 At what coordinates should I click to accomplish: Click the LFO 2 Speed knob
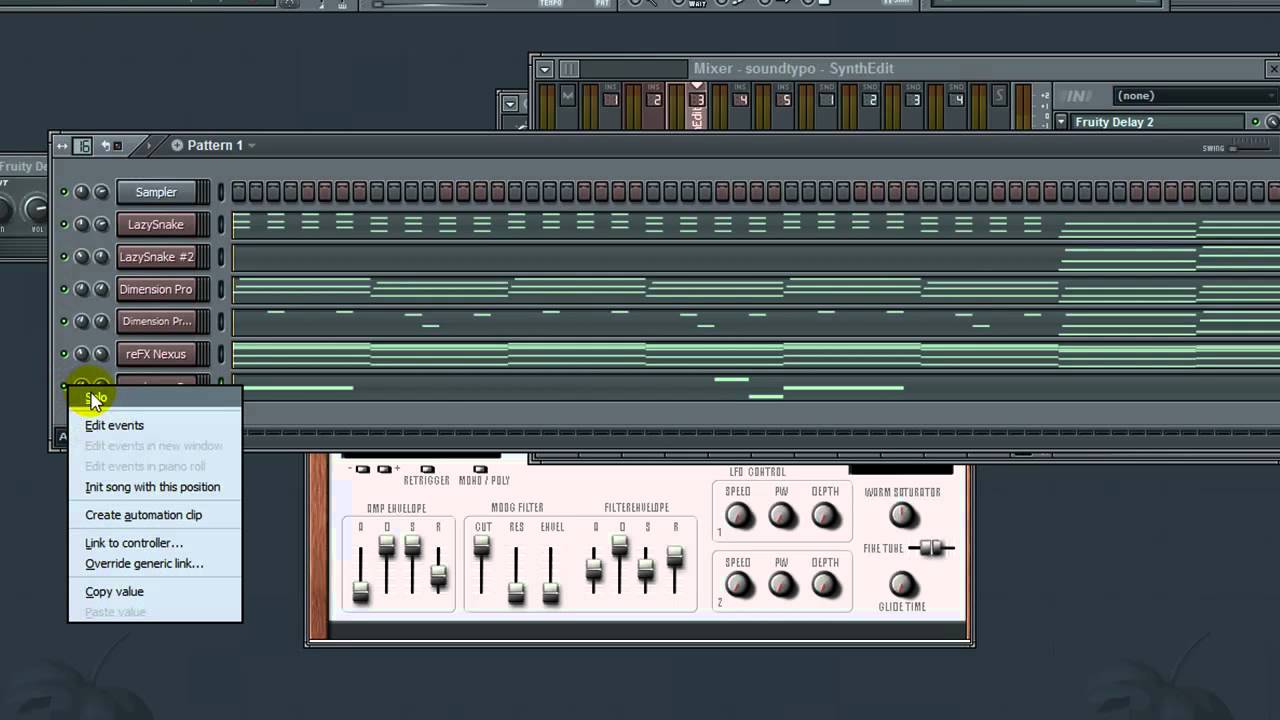click(738, 585)
